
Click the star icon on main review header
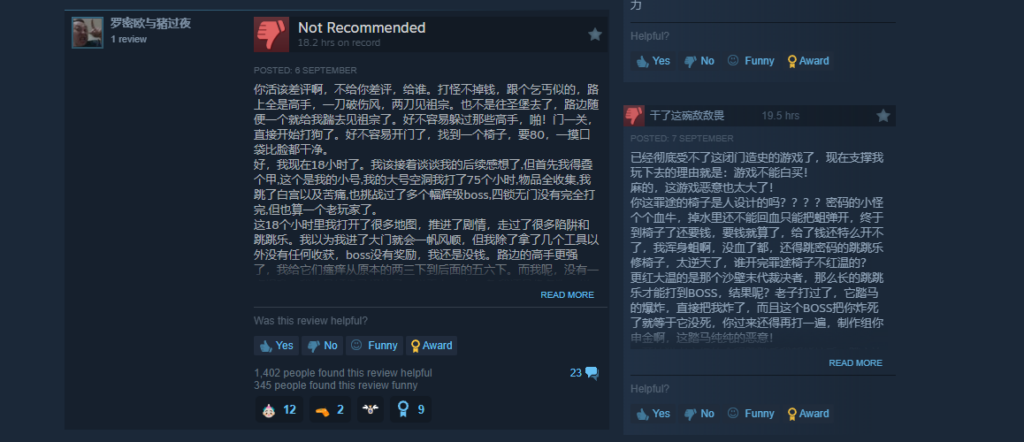click(594, 35)
